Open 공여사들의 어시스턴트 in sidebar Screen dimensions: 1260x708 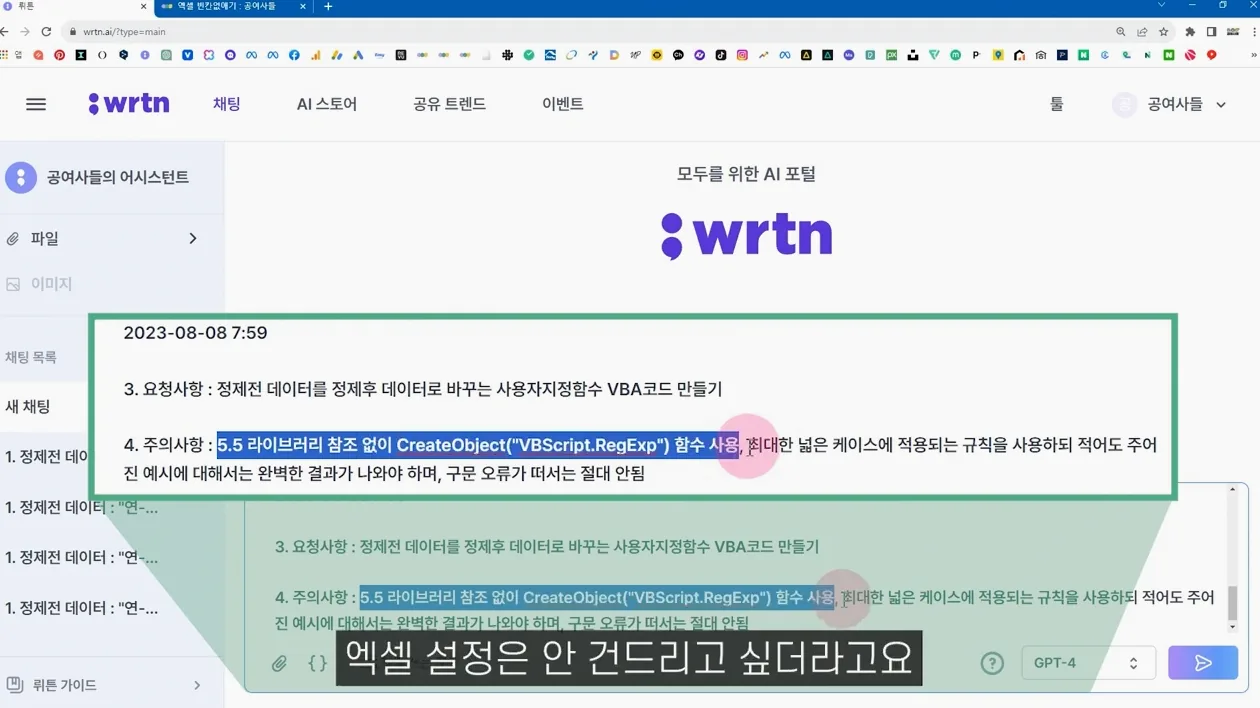pyautogui.click(x=118, y=177)
